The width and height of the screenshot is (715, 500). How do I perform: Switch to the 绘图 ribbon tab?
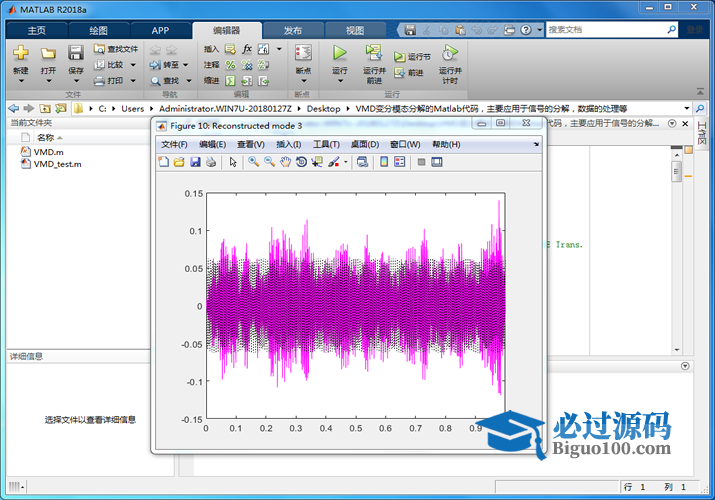[99, 30]
